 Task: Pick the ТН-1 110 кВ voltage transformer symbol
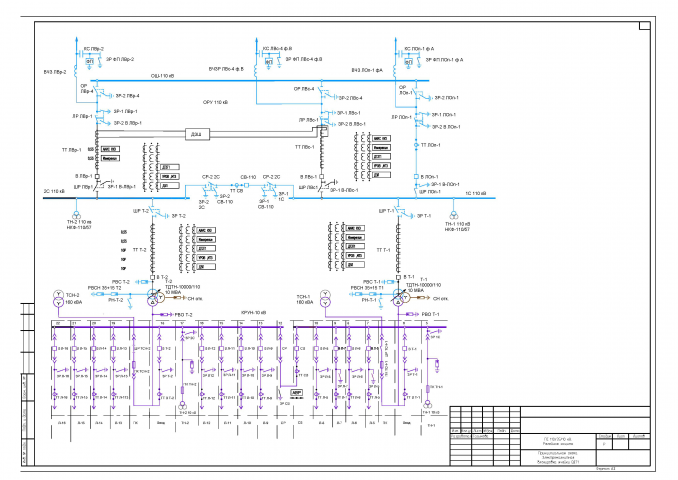(454, 215)
